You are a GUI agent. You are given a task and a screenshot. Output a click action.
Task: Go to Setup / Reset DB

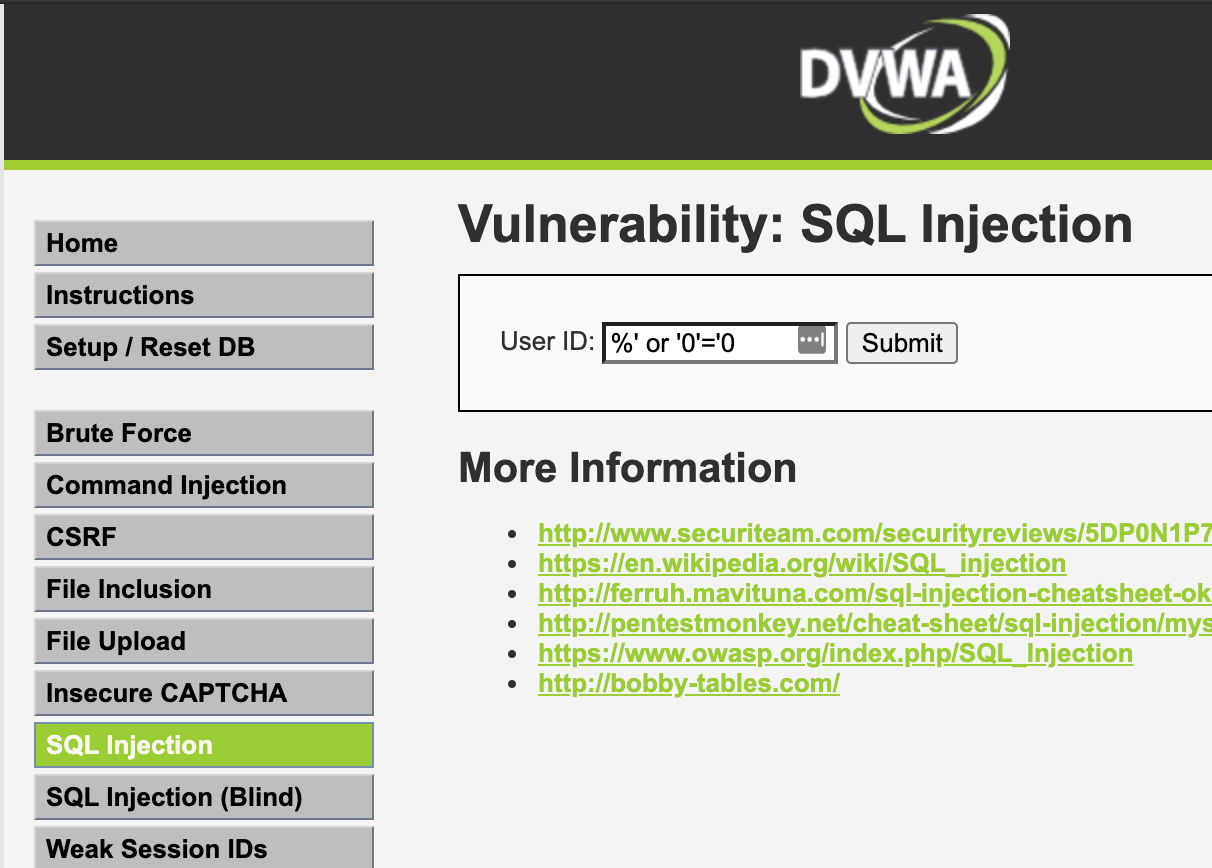[x=204, y=347]
